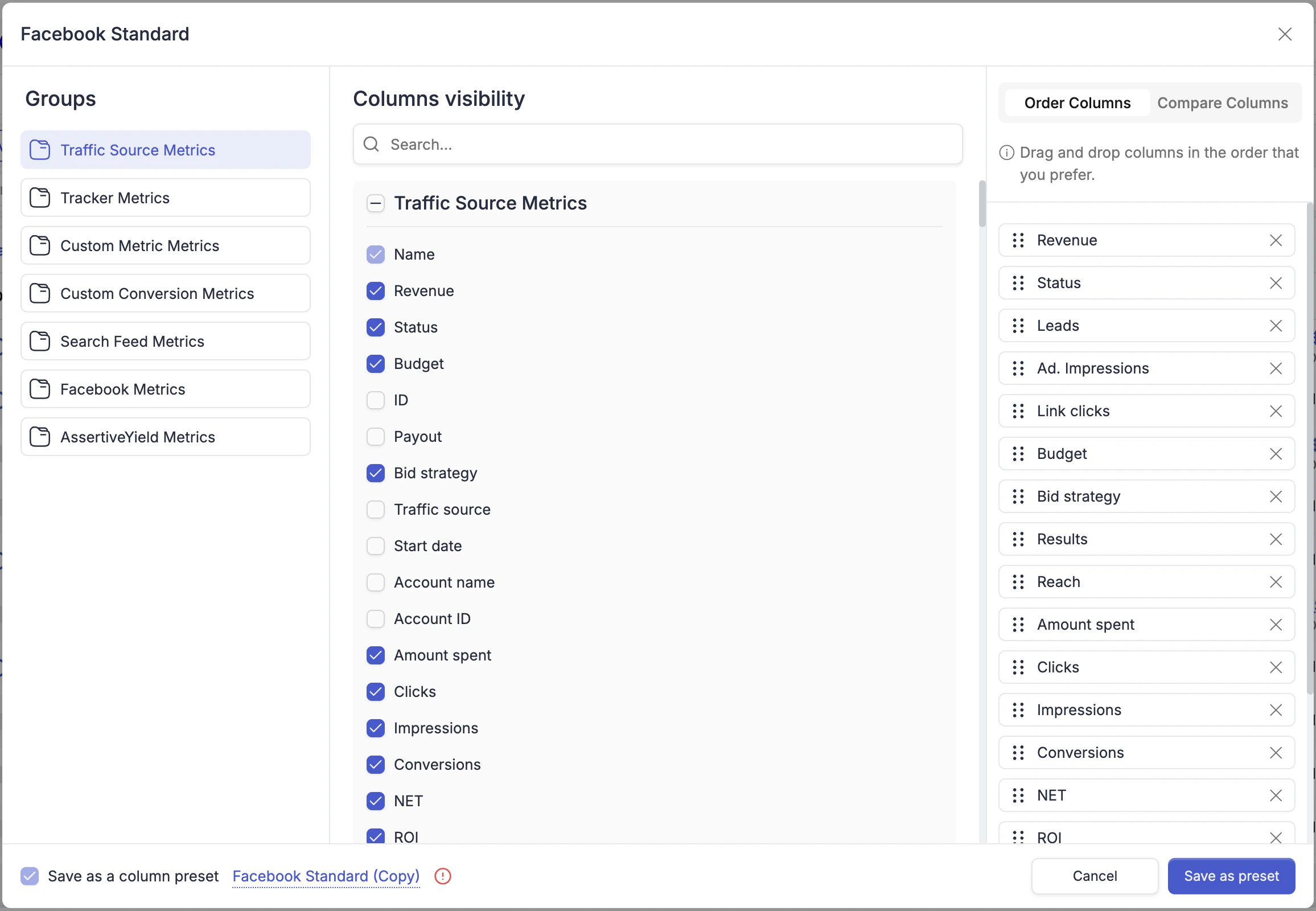The image size is (1316, 911).
Task: Remove Bid strategy from ordered columns
Action: (1276, 496)
